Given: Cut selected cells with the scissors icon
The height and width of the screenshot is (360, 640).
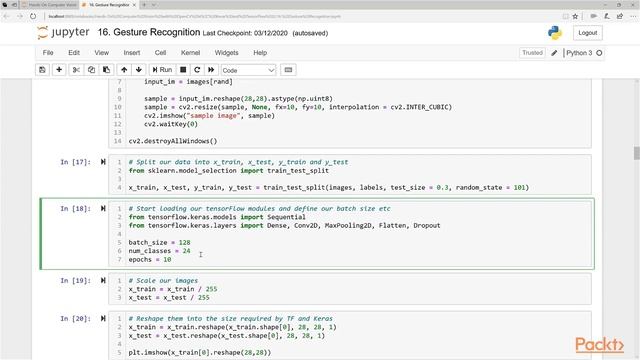Looking at the screenshot, I should tap(76, 70).
